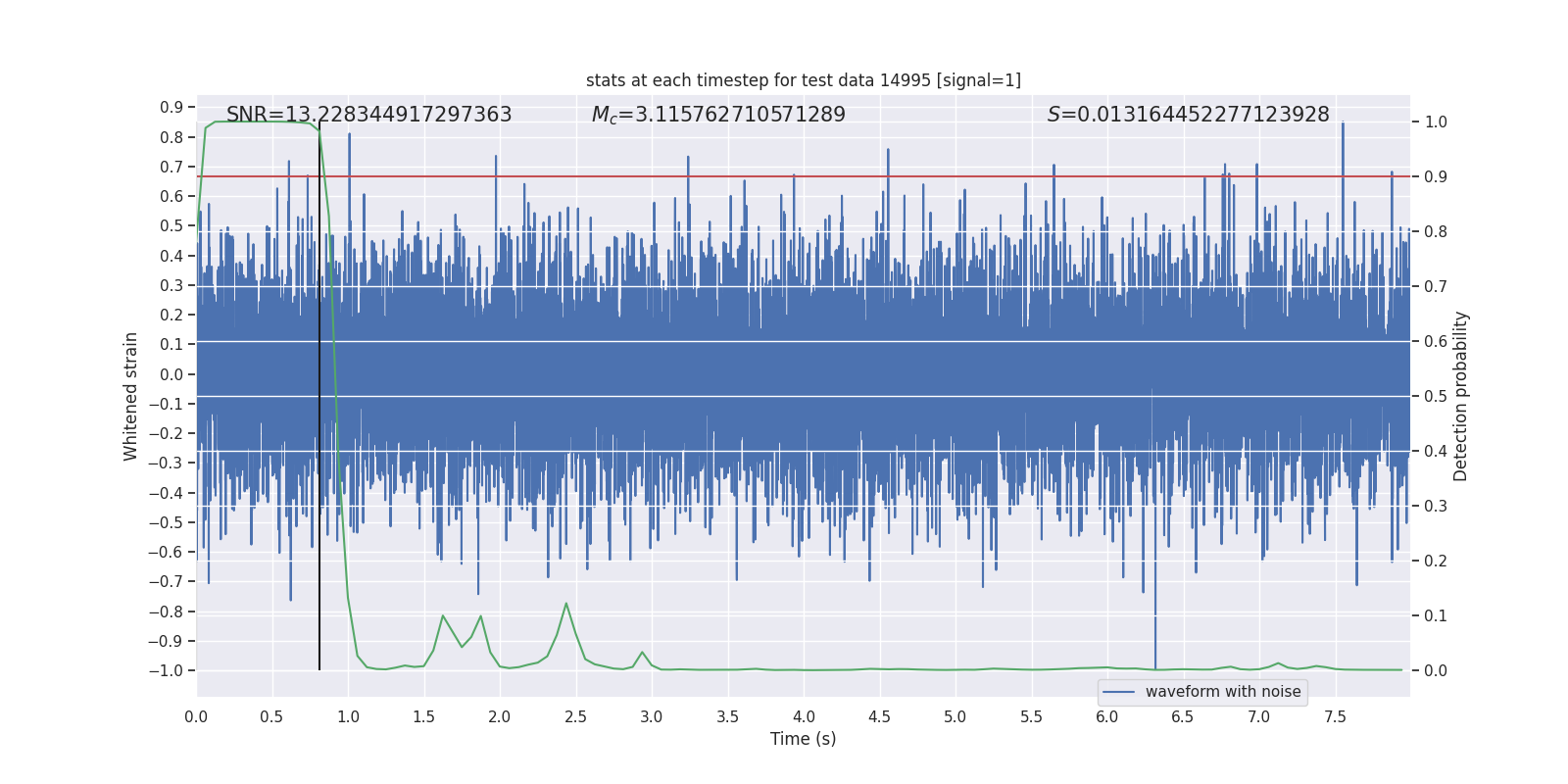Click the chirp mass Mc annotation
Image resolution: width=1568 pixels, height=784 pixels.
click(718, 115)
